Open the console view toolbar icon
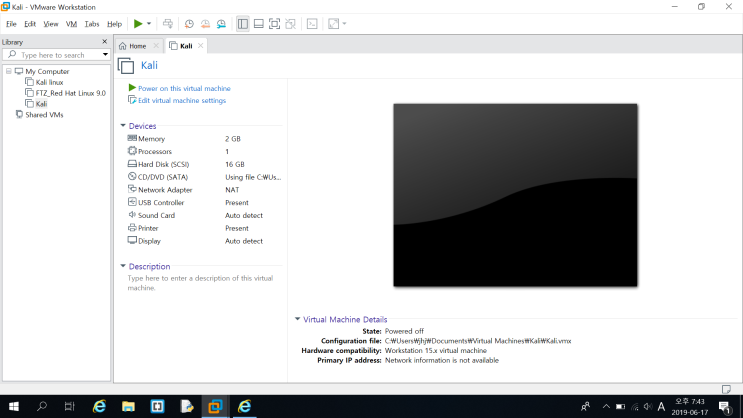The image size is (743, 418). [312, 24]
